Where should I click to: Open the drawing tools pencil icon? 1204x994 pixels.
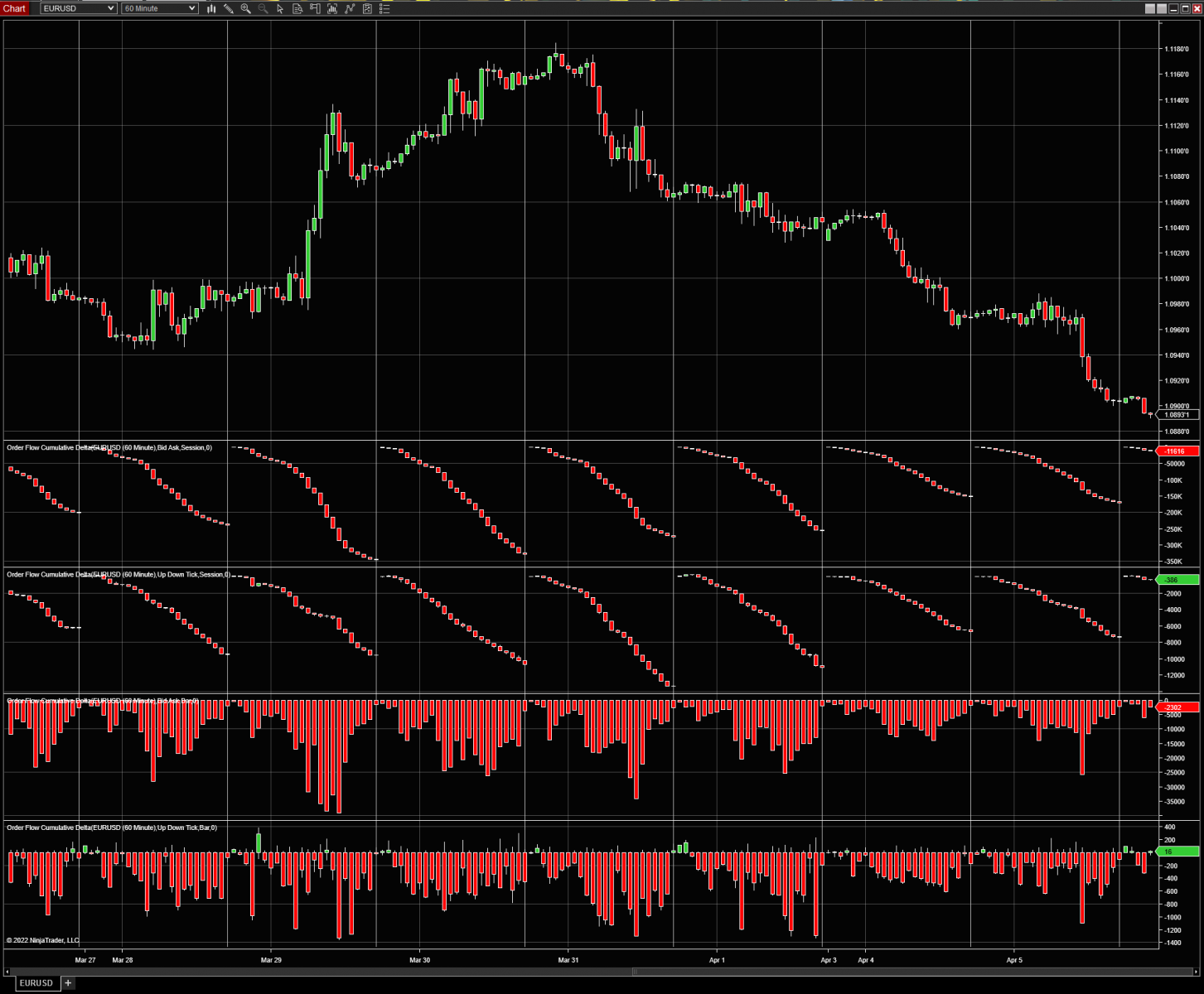[229, 8]
